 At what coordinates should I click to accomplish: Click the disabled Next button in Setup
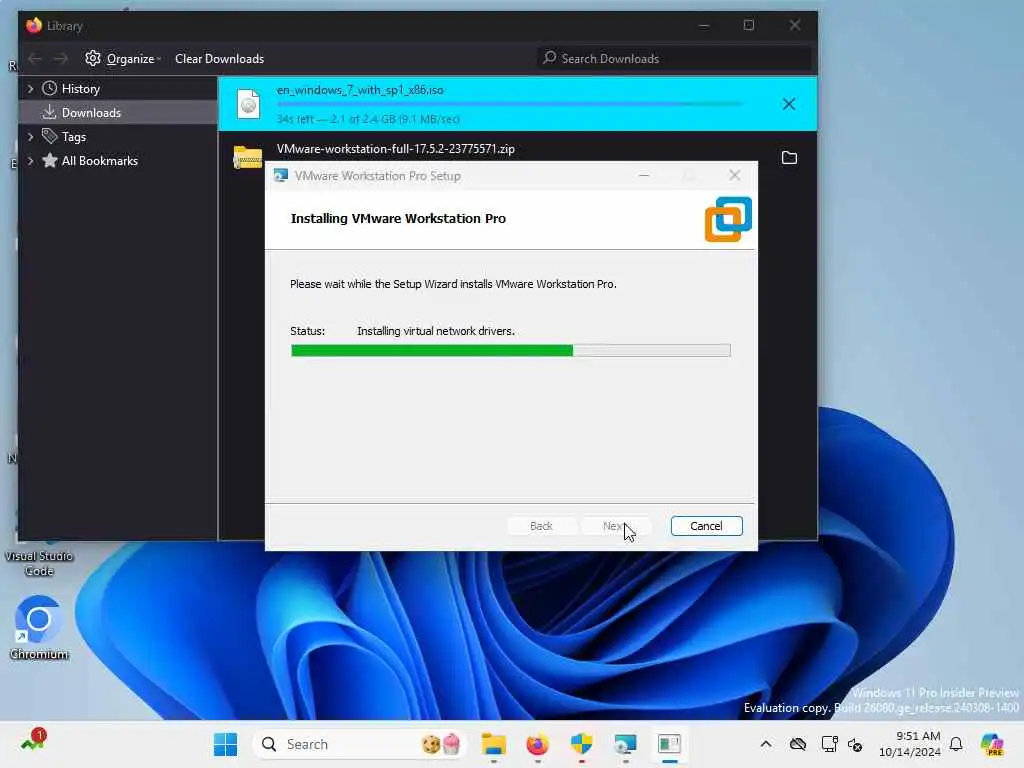tap(615, 526)
